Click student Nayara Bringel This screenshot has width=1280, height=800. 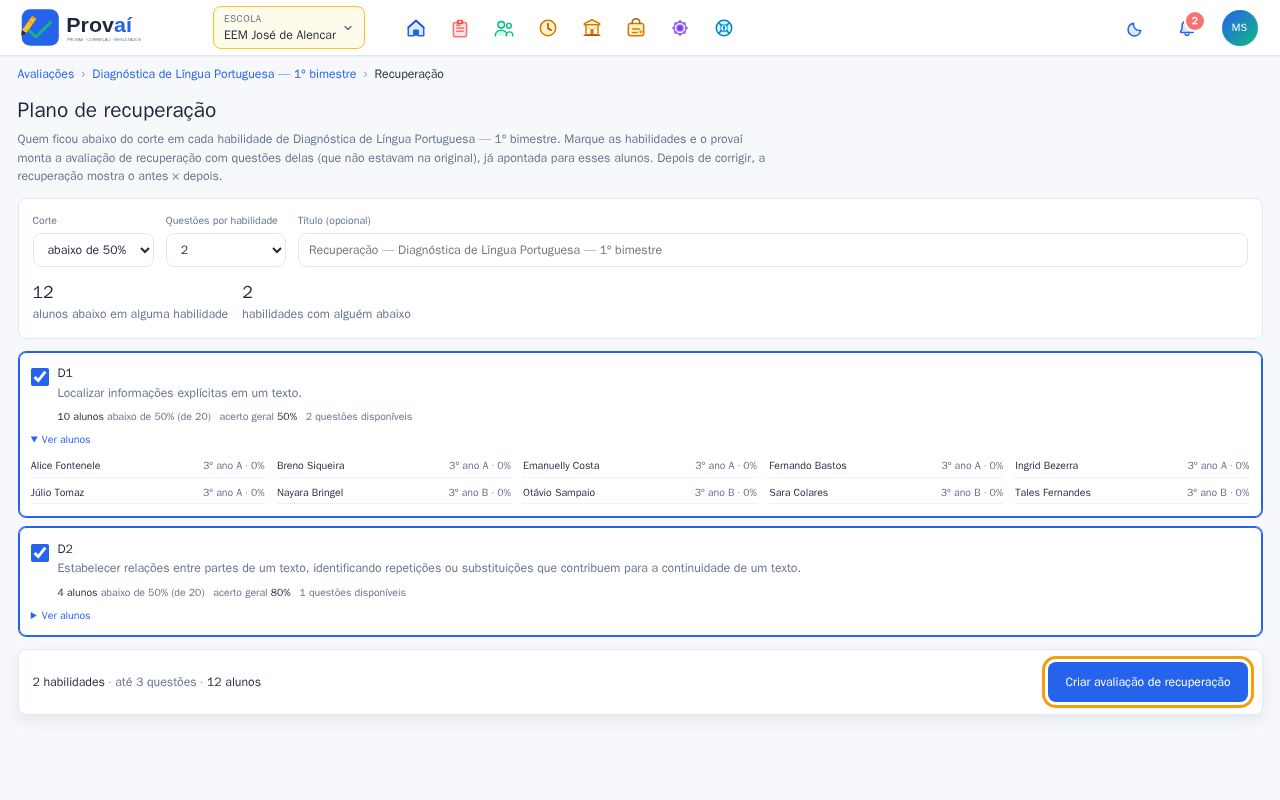coord(310,493)
